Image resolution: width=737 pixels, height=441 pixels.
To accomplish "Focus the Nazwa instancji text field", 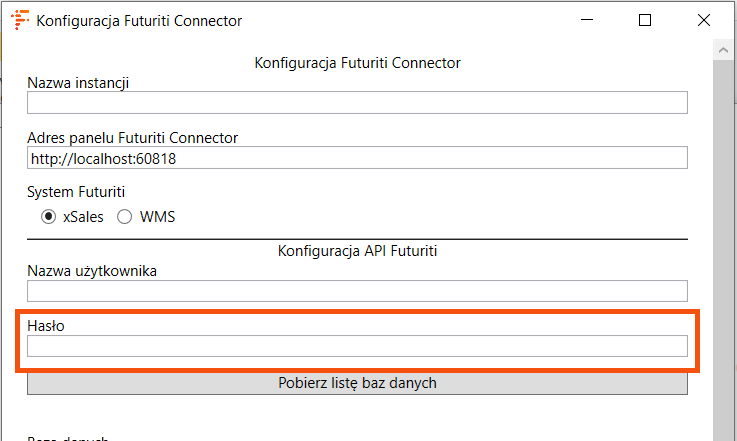I will tap(357, 102).
